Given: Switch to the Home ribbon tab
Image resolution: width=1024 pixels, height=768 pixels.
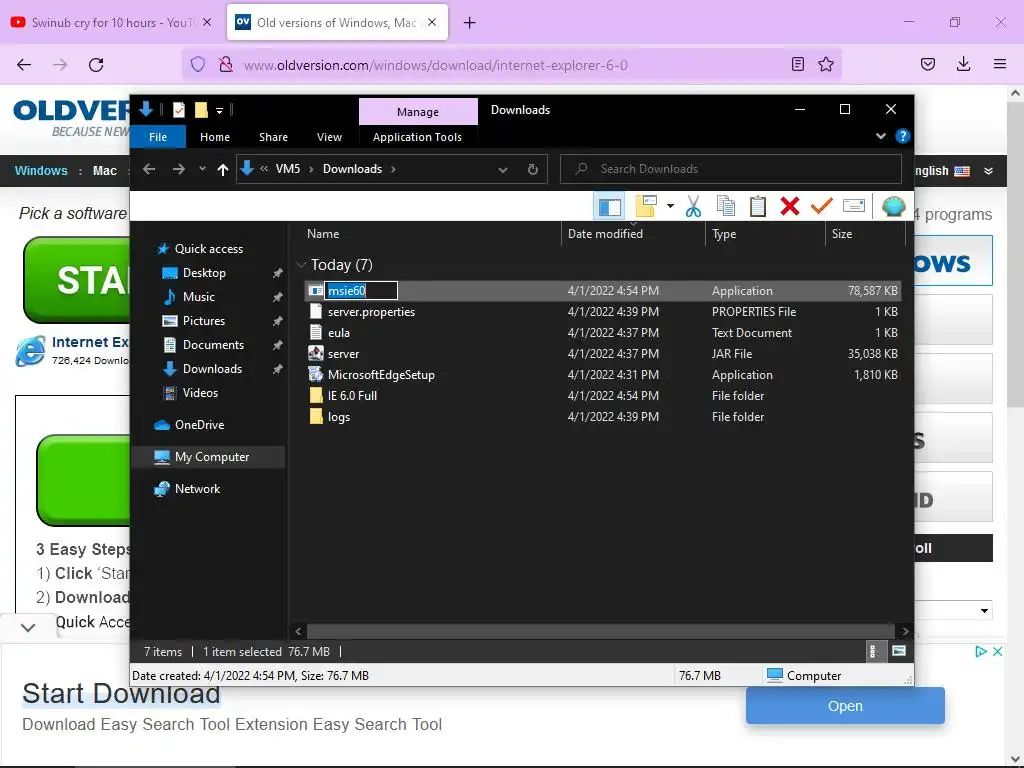Looking at the screenshot, I should coord(215,137).
